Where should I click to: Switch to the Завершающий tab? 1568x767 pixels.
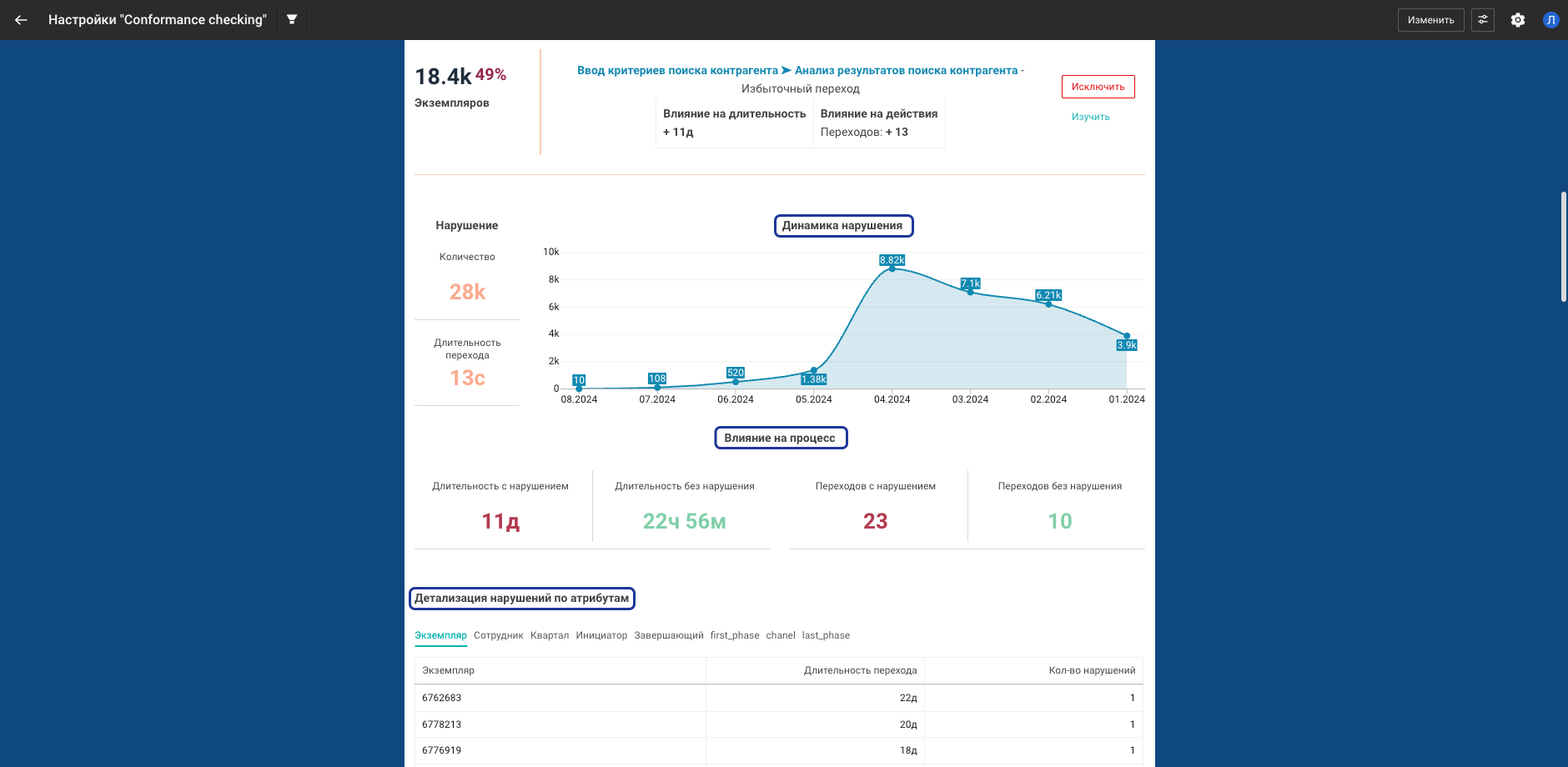tap(668, 635)
